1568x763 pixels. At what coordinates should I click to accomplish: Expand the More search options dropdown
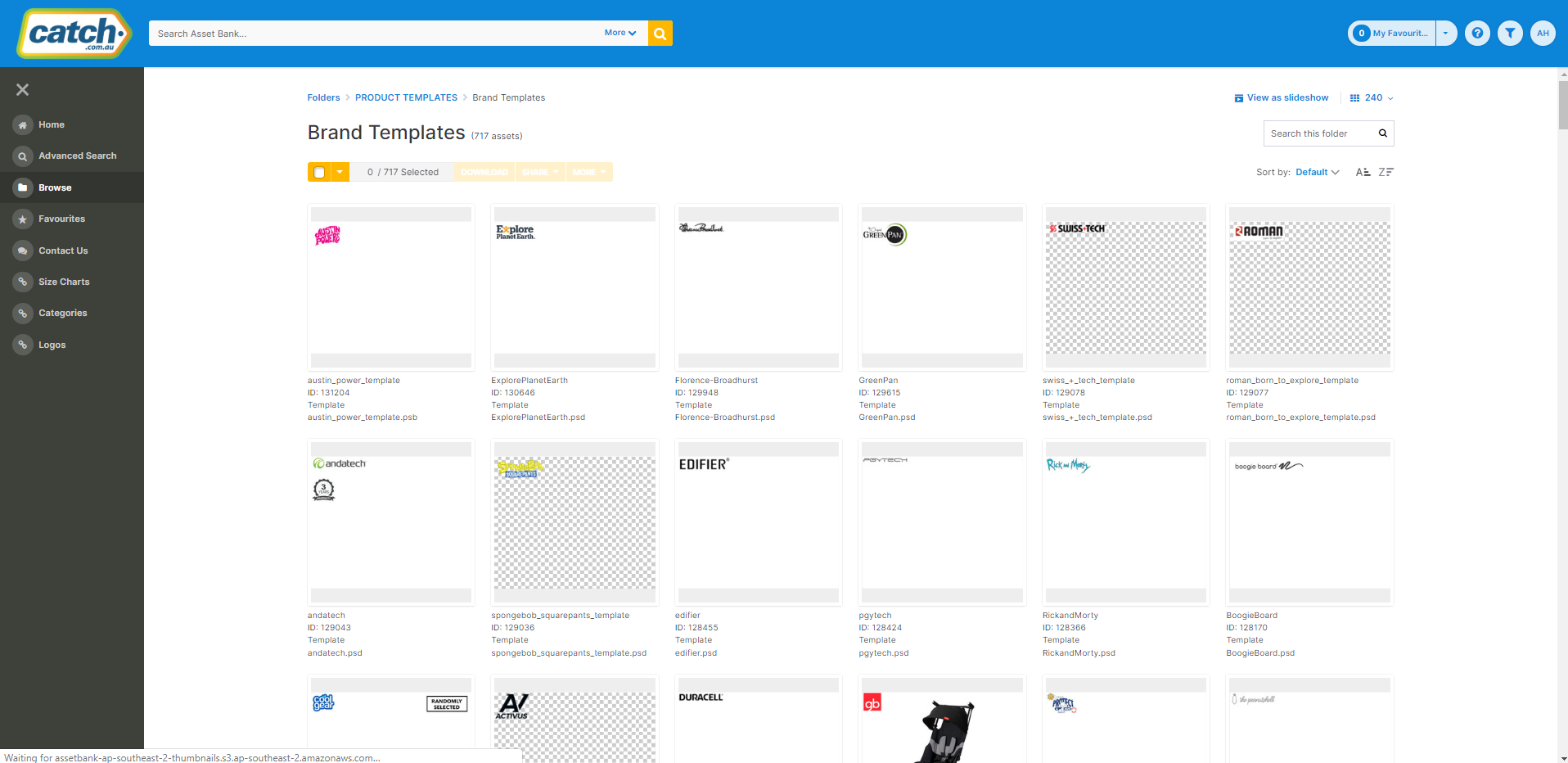[x=620, y=33]
